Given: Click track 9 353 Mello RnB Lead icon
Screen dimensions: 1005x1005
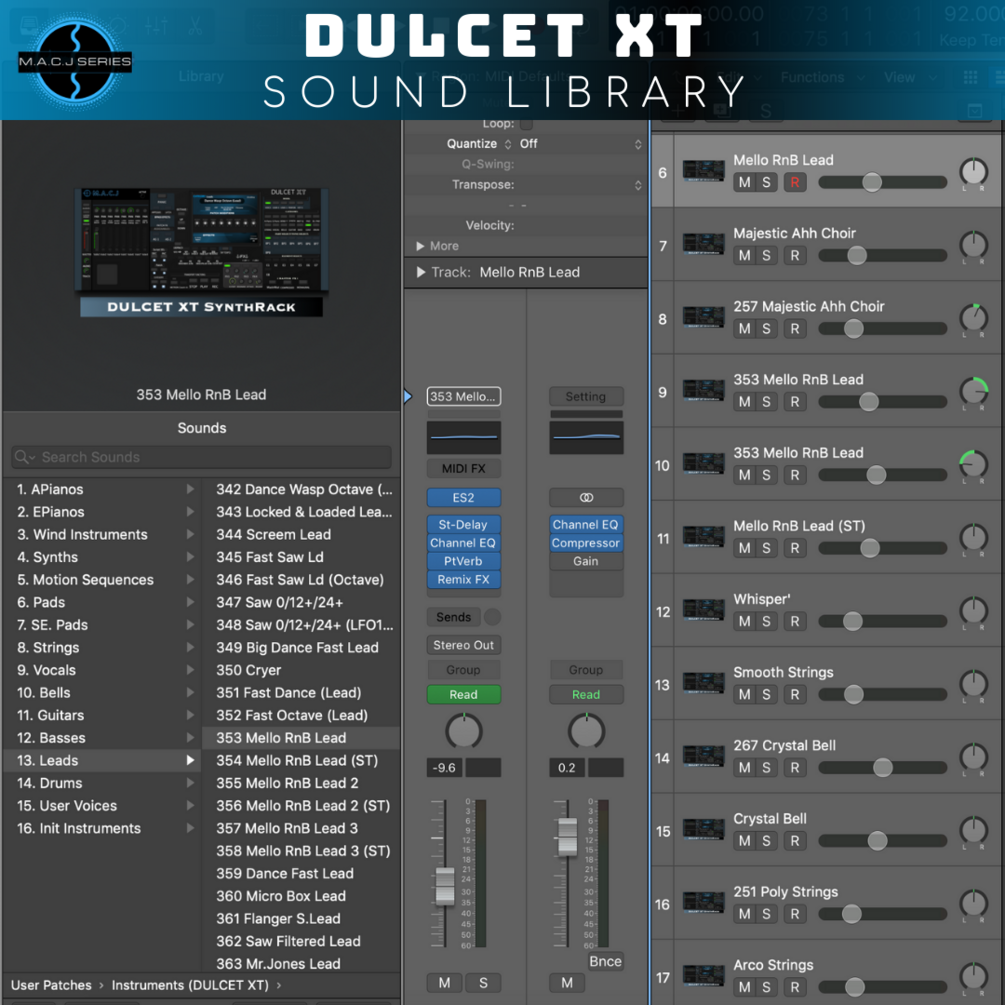Looking at the screenshot, I should click(x=703, y=390).
